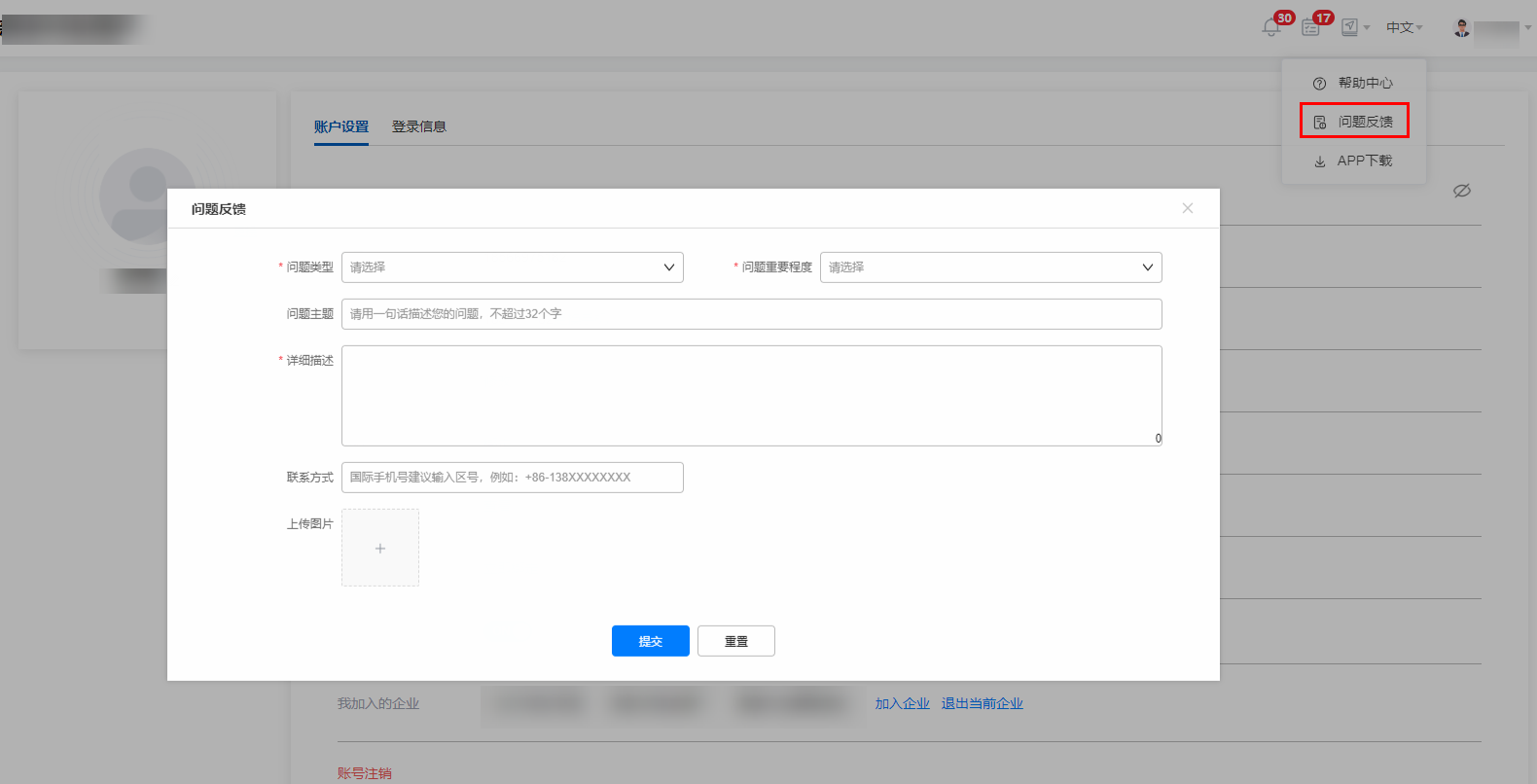Viewport: 1537px width, 784px height.
Task: Open the task list icon with 17 badge
Action: coord(1311,28)
